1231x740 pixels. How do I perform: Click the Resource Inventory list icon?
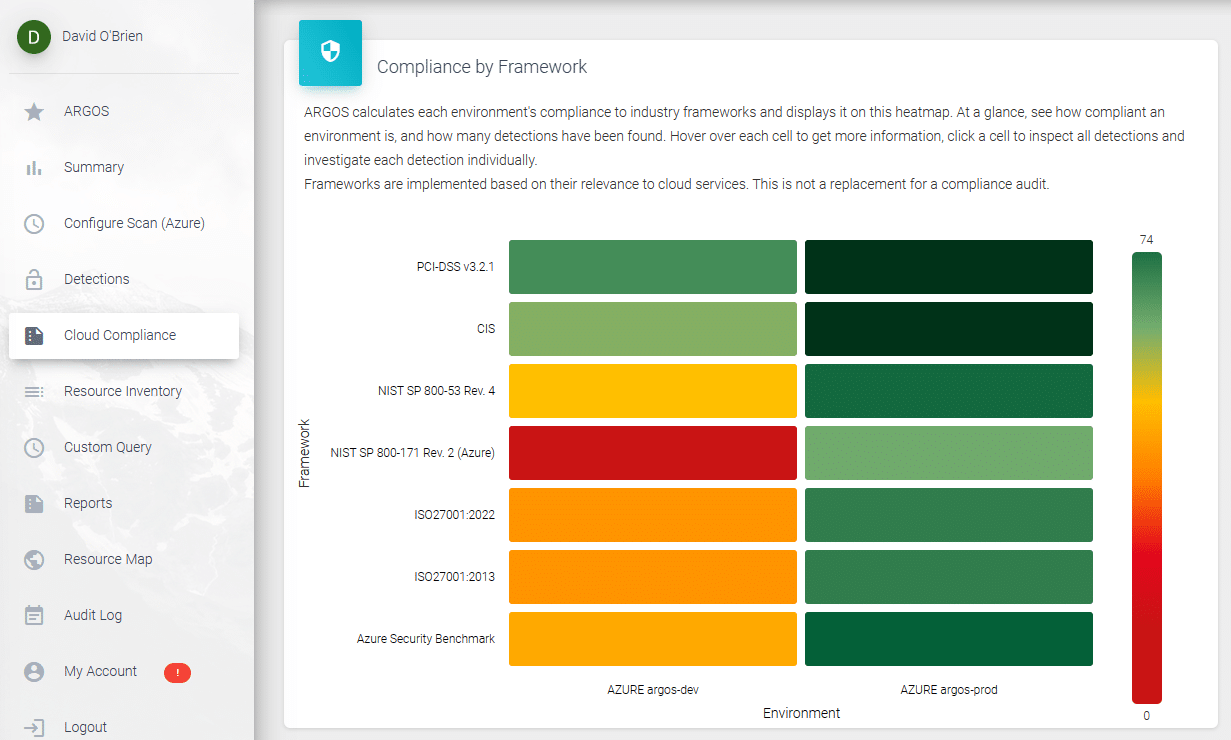pos(31,391)
